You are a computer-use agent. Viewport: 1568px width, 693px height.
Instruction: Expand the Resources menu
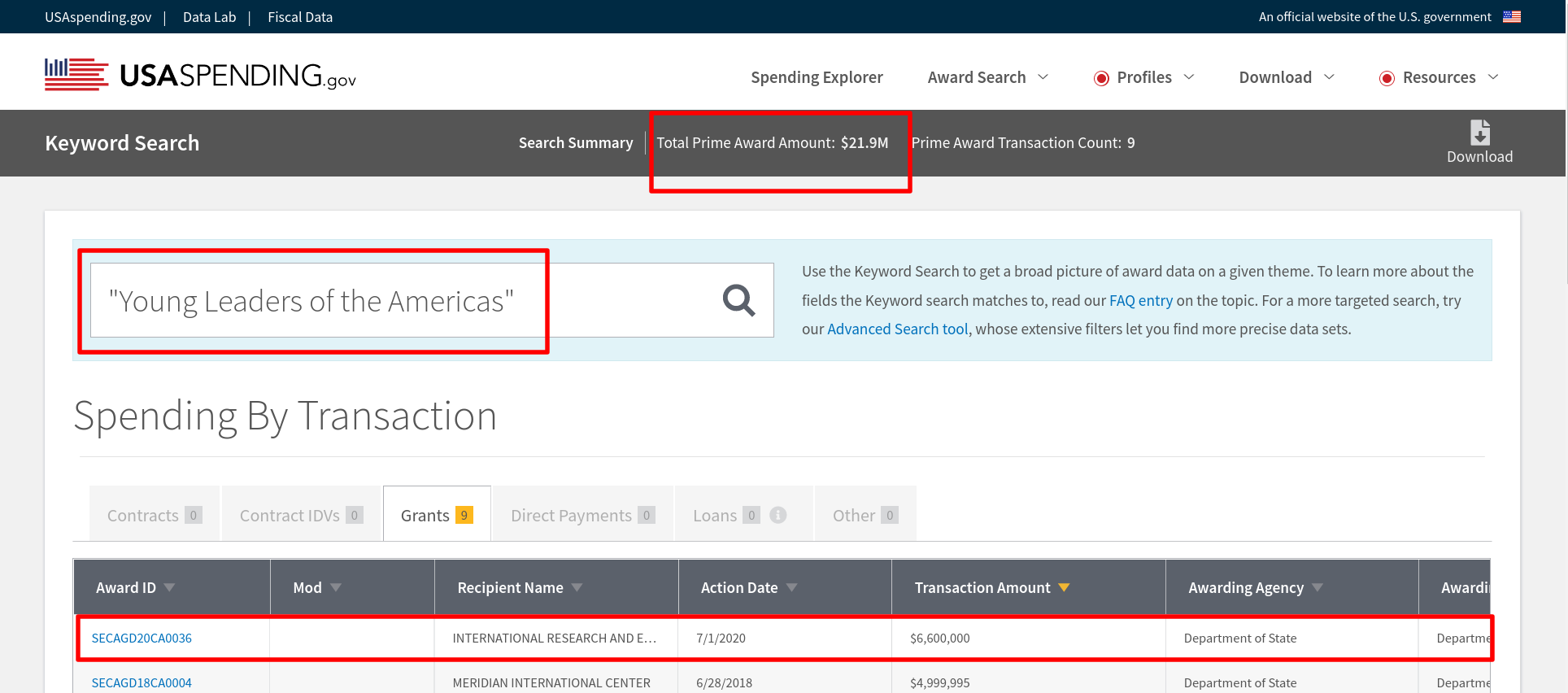pyautogui.click(x=1439, y=77)
